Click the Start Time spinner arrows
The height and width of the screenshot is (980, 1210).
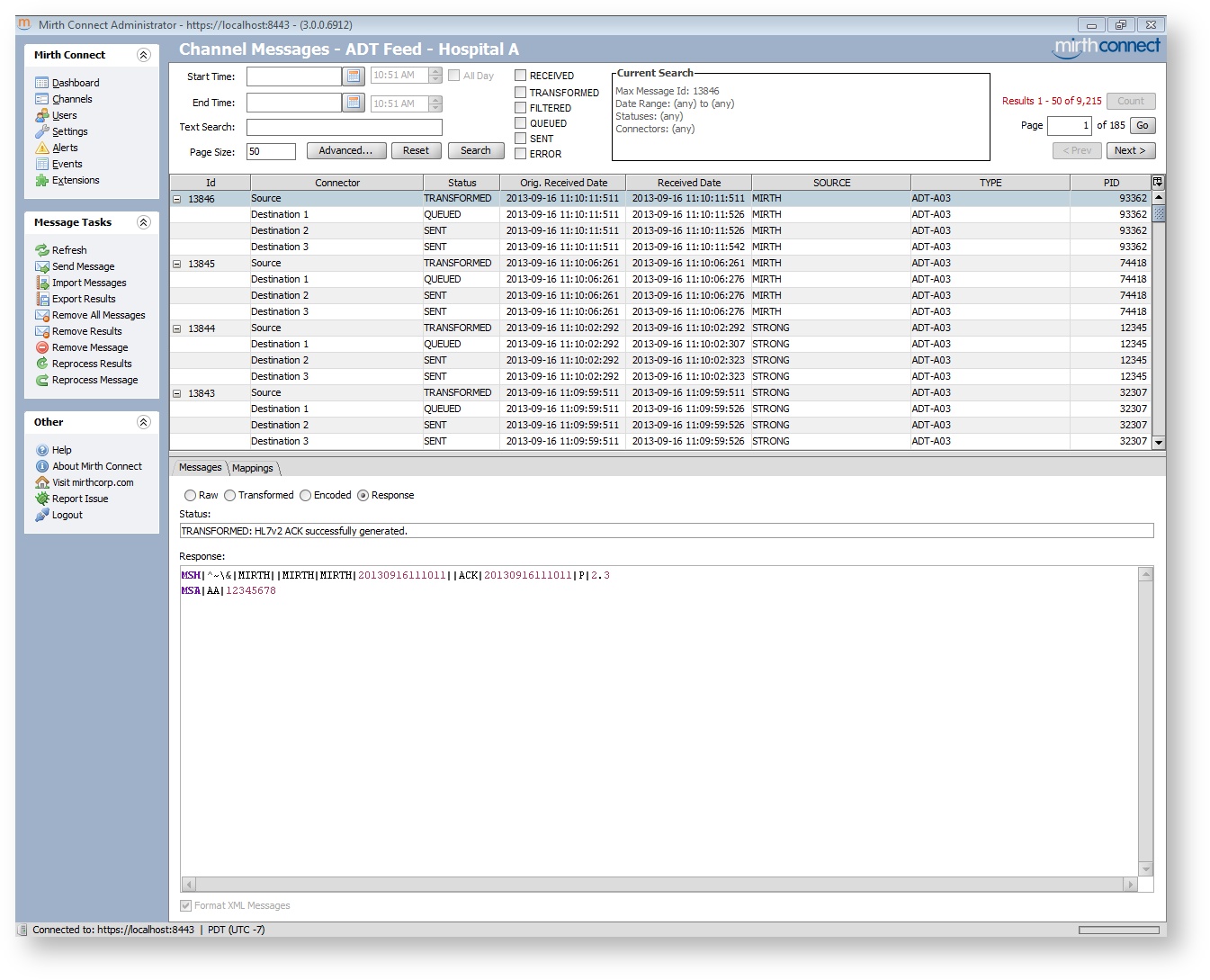pyautogui.click(x=436, y=76)
